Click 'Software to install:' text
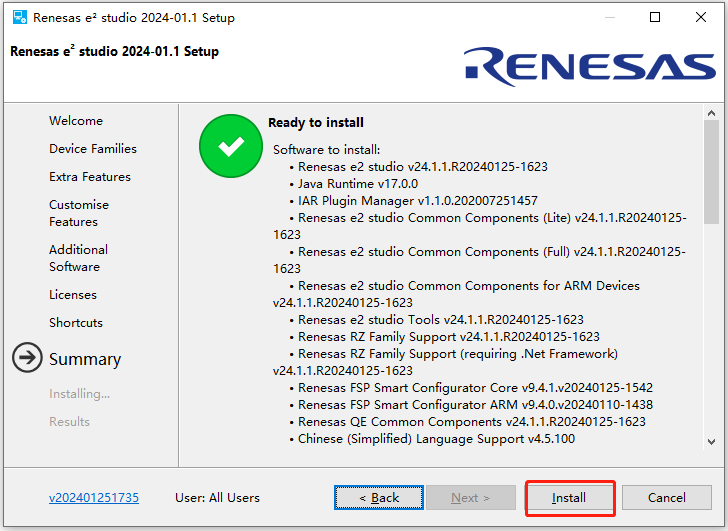The width and height of the screenshot is (728, 531). (x=326, y=150)
